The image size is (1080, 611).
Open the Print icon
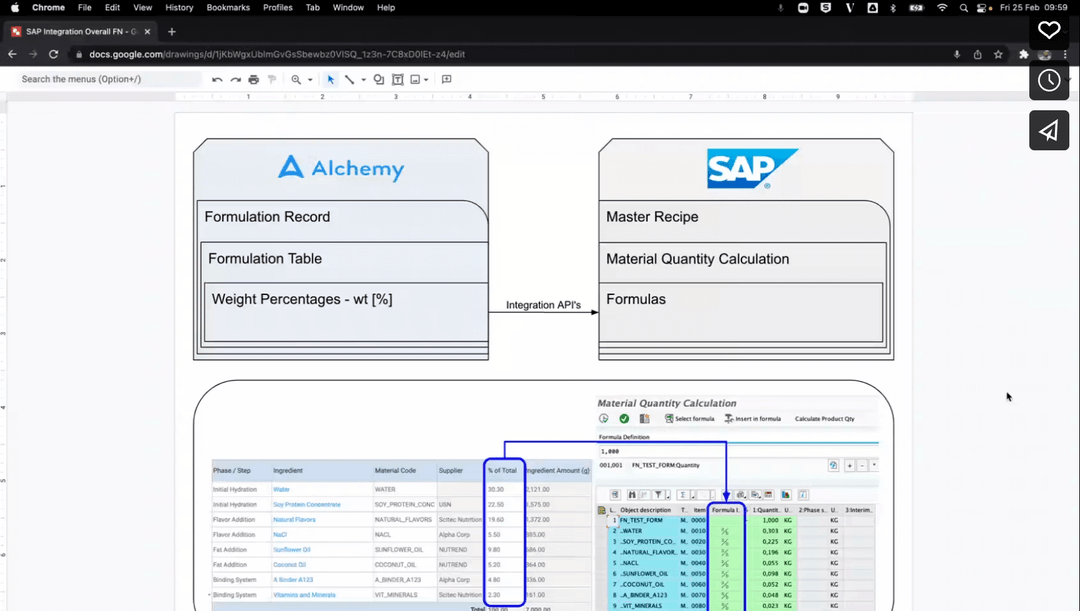(x=253, y=79)
